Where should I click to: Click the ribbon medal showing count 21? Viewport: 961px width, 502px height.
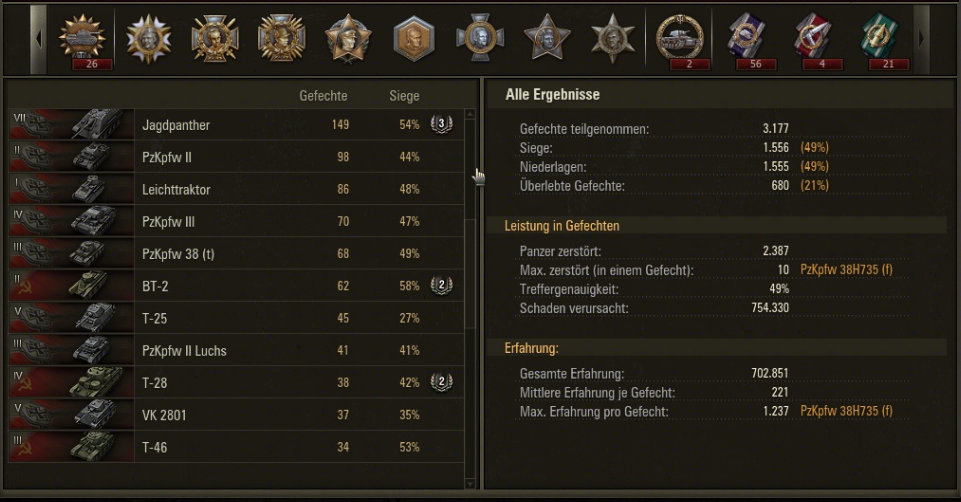point(882,38)
